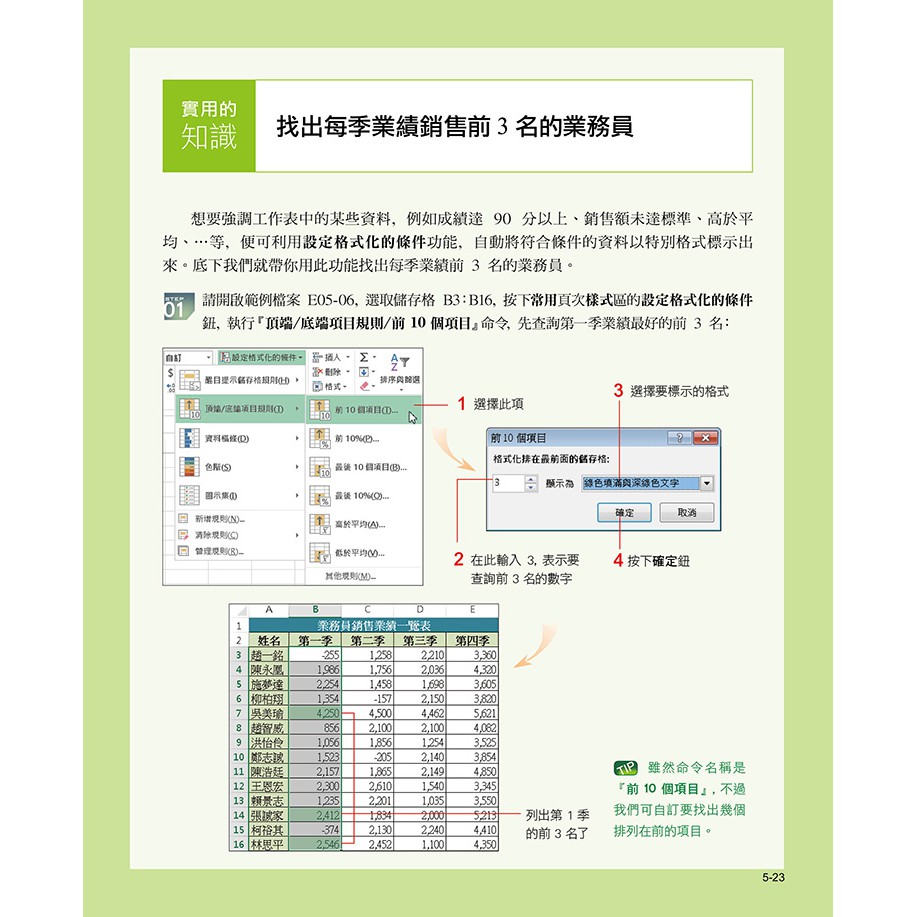Viewport: 917px width, 917px height.
Task: Select column B header in spreadsheet
Action: [x=315, y=609]
